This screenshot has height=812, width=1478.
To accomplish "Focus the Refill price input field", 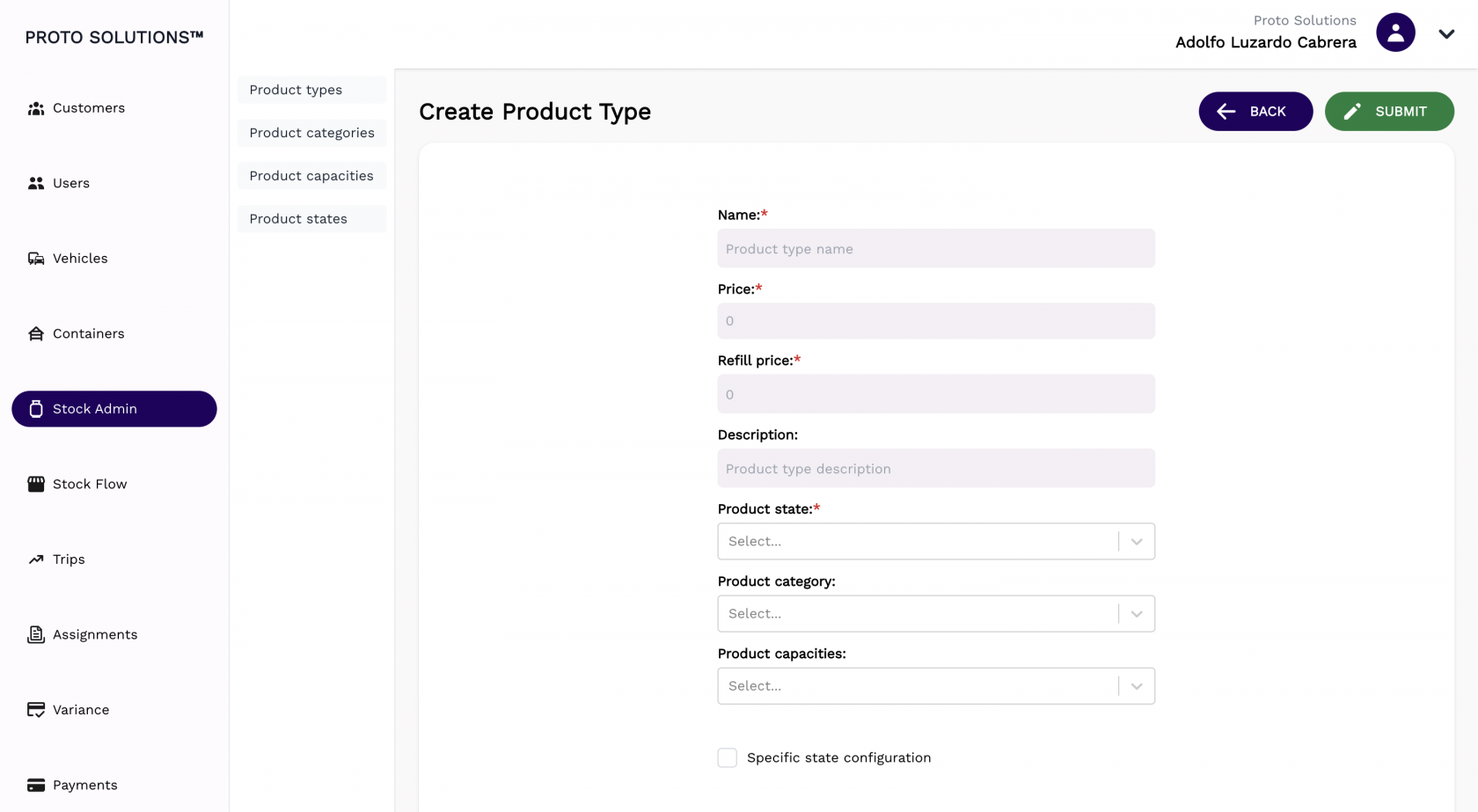I will point(936,394).
